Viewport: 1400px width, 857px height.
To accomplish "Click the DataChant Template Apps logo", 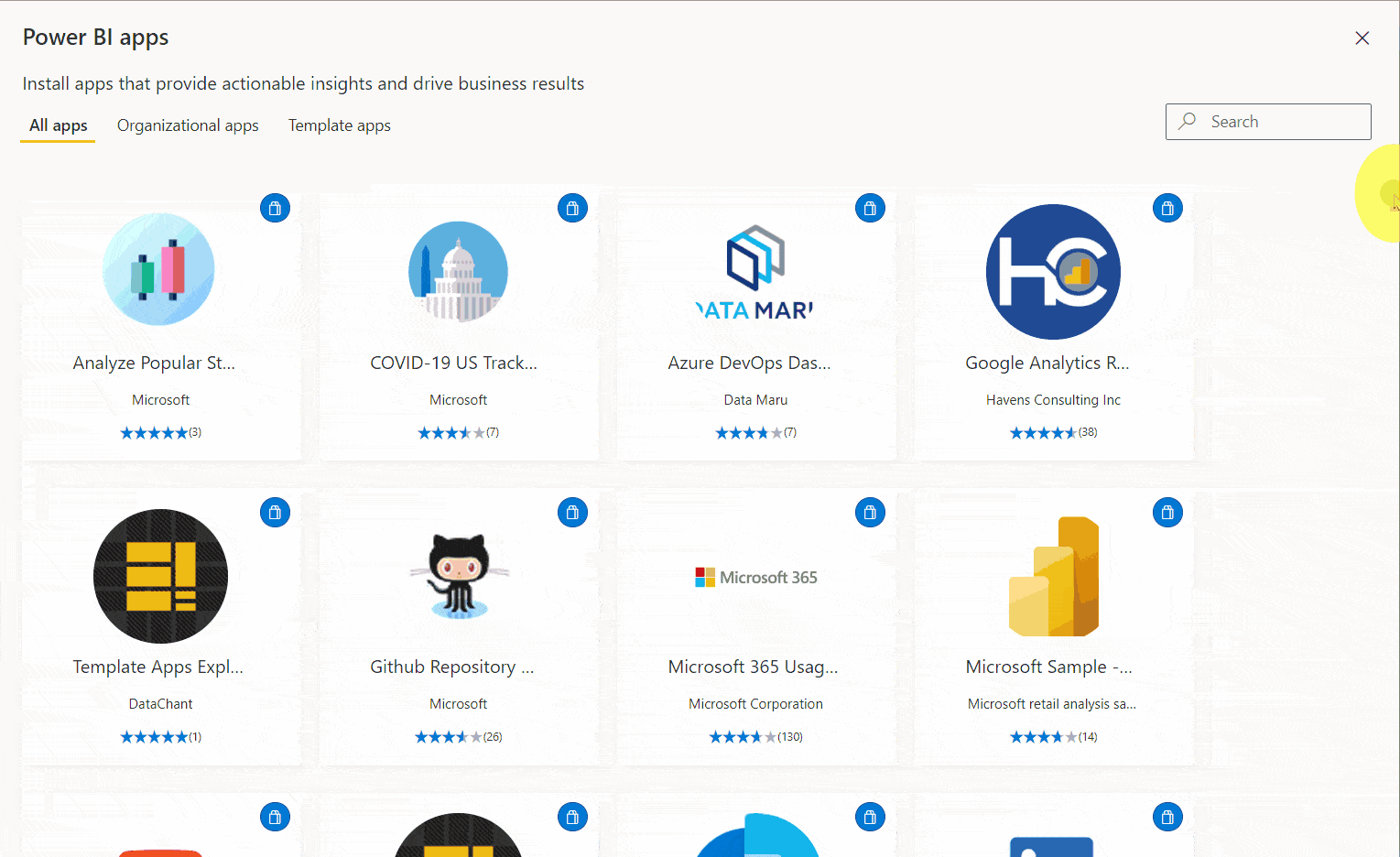I will (160, 575).
